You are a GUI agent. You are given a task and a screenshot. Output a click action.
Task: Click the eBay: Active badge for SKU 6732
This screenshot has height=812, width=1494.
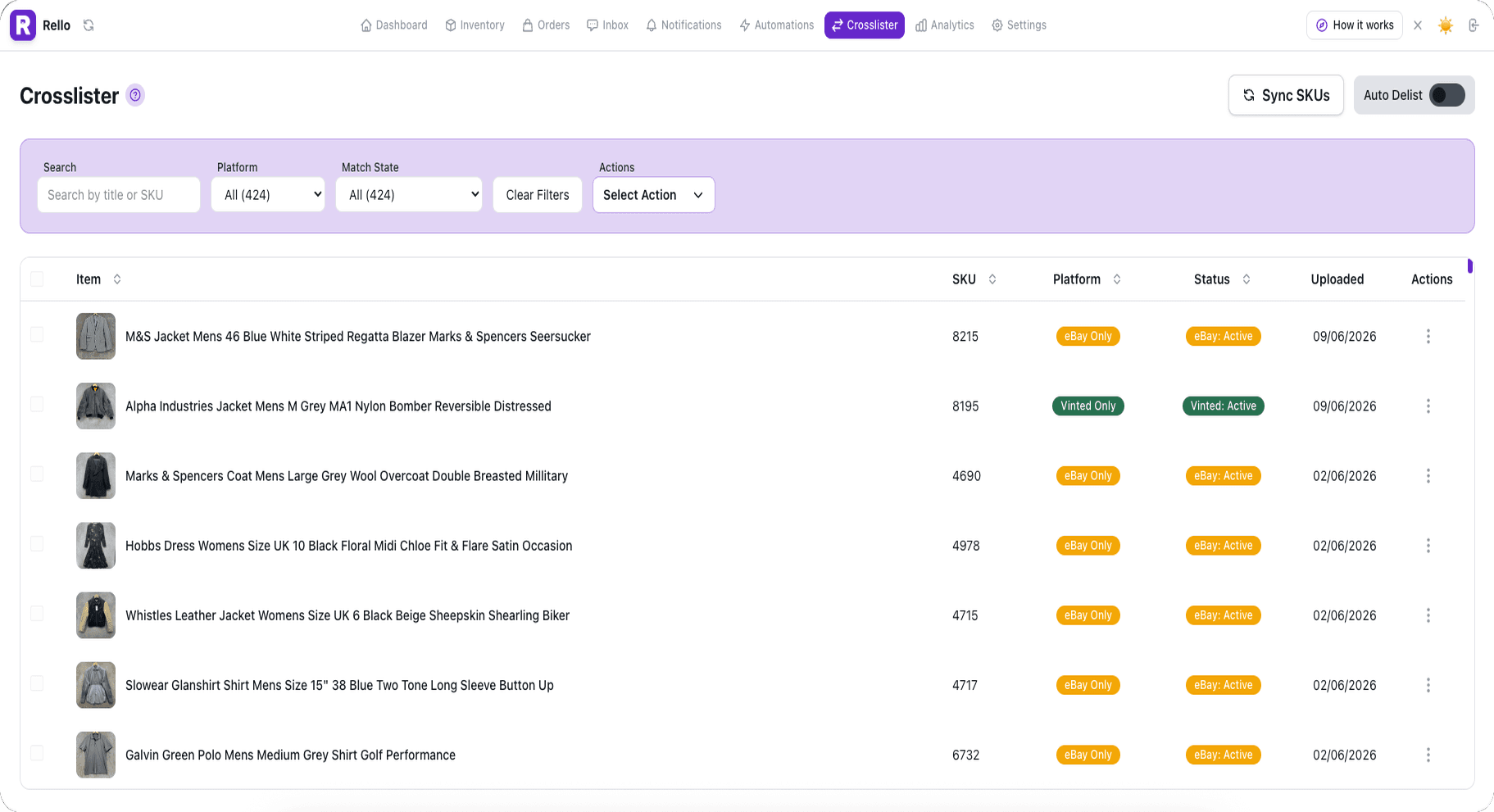(1224, 755)
